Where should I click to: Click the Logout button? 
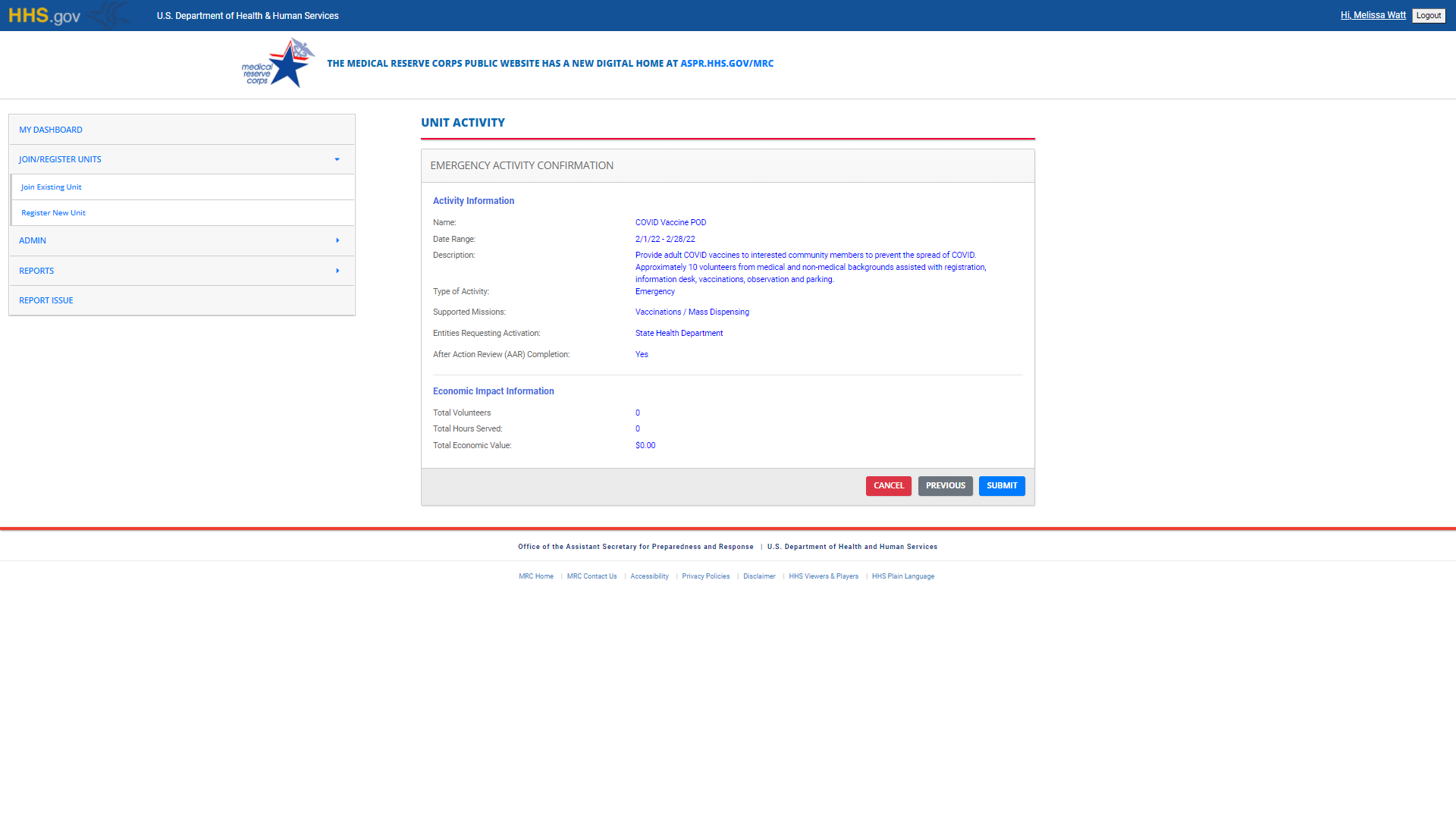[1428, 16]
